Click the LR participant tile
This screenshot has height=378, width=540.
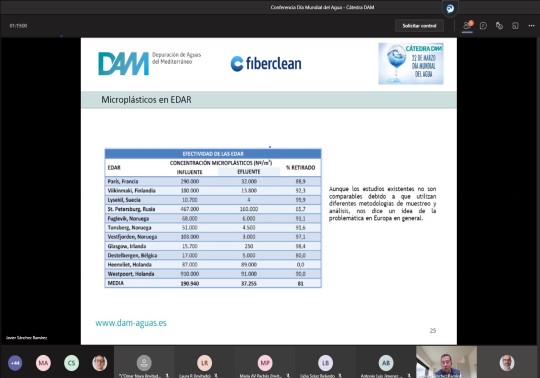[x=205, y=362]
